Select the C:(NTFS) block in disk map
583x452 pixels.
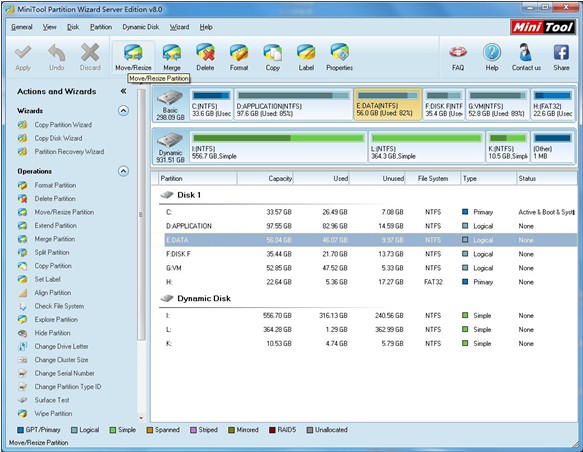(211, 104)
